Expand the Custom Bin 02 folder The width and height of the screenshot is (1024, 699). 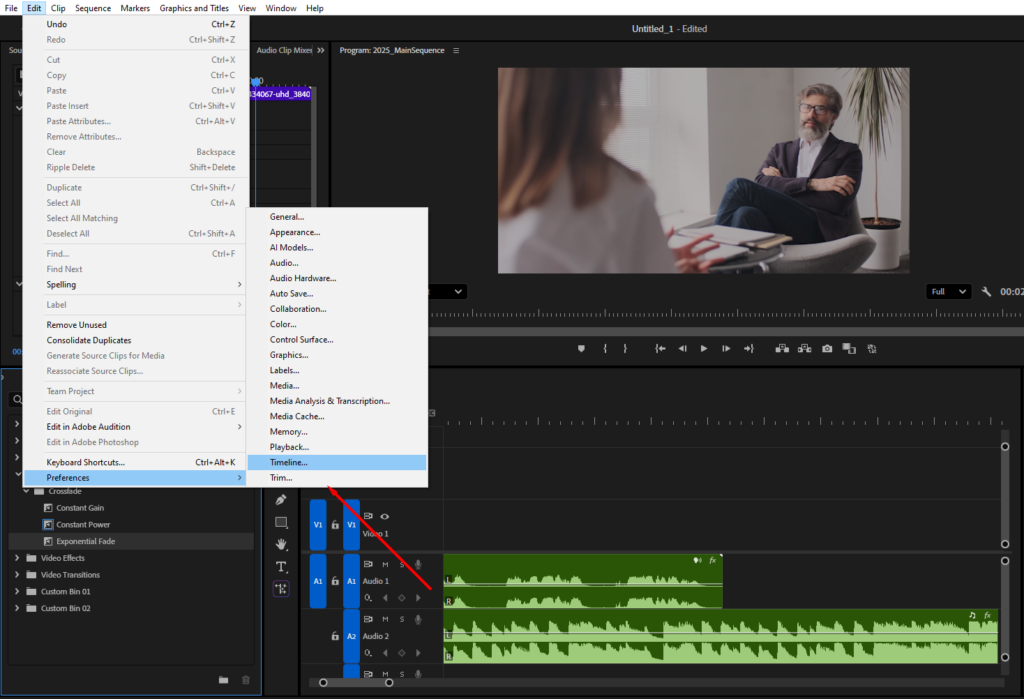(17, 608)
